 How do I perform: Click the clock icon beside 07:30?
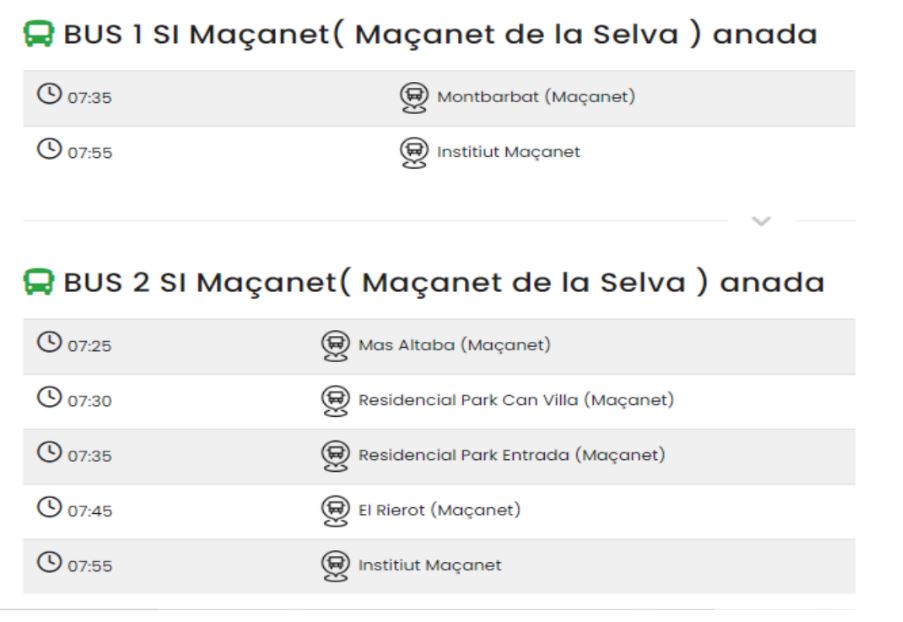pos(49,399)
